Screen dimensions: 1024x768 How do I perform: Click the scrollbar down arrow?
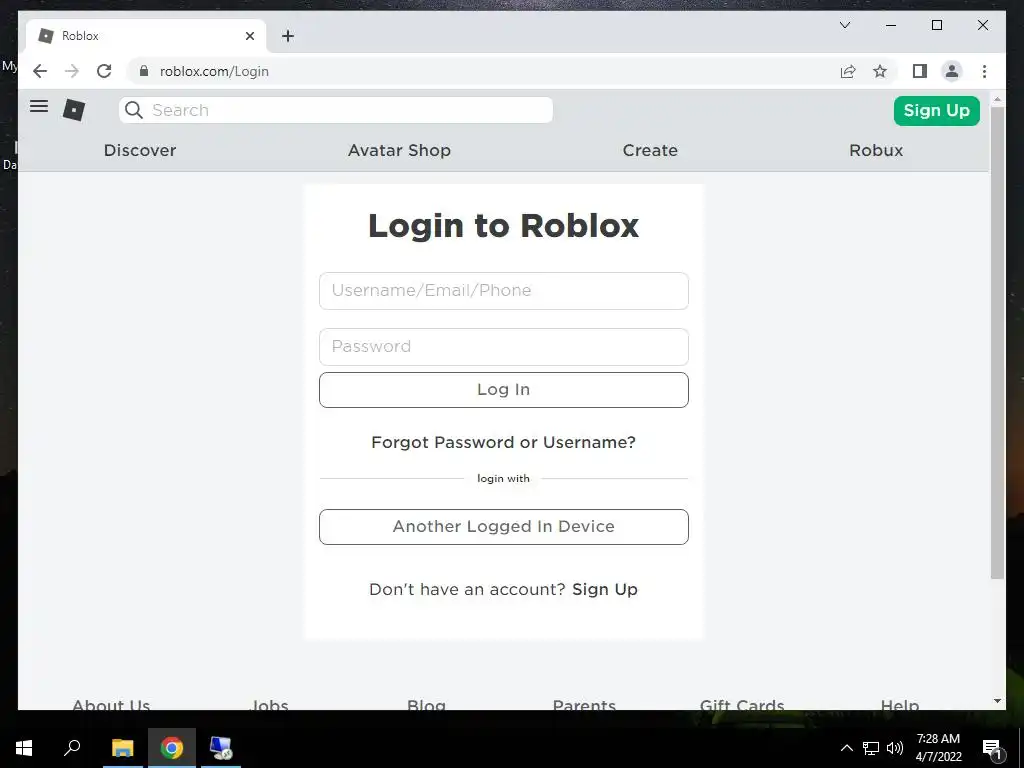[997, 701]
